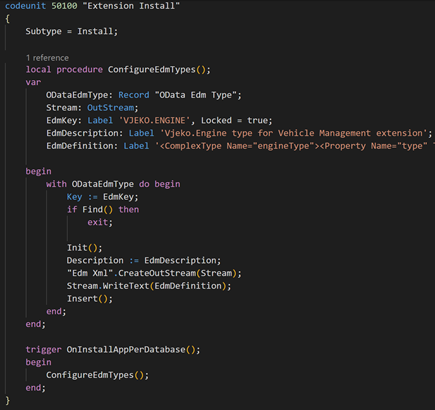This screenshot has width=435, height=410.
Task: Click Stream.WriteText(EdmDefinition) line
Action: [149, 286]
